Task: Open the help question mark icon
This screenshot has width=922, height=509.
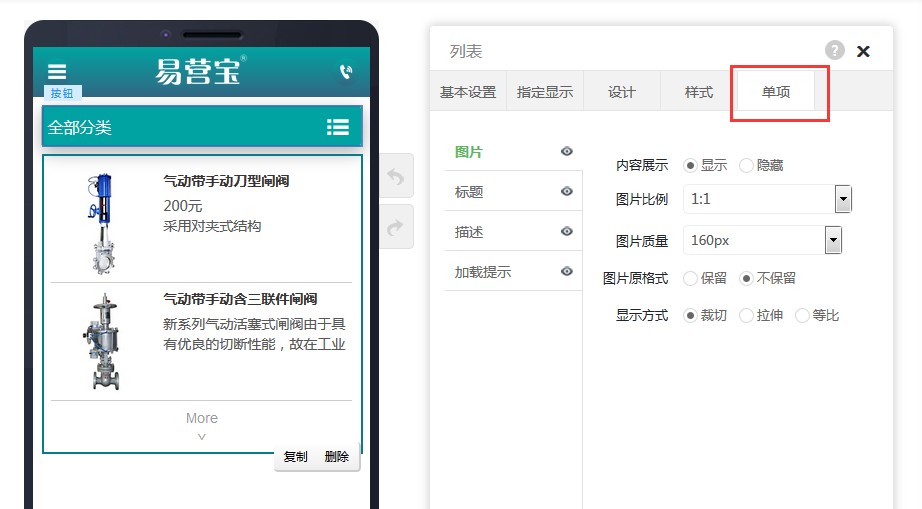Action: [834, 50]
